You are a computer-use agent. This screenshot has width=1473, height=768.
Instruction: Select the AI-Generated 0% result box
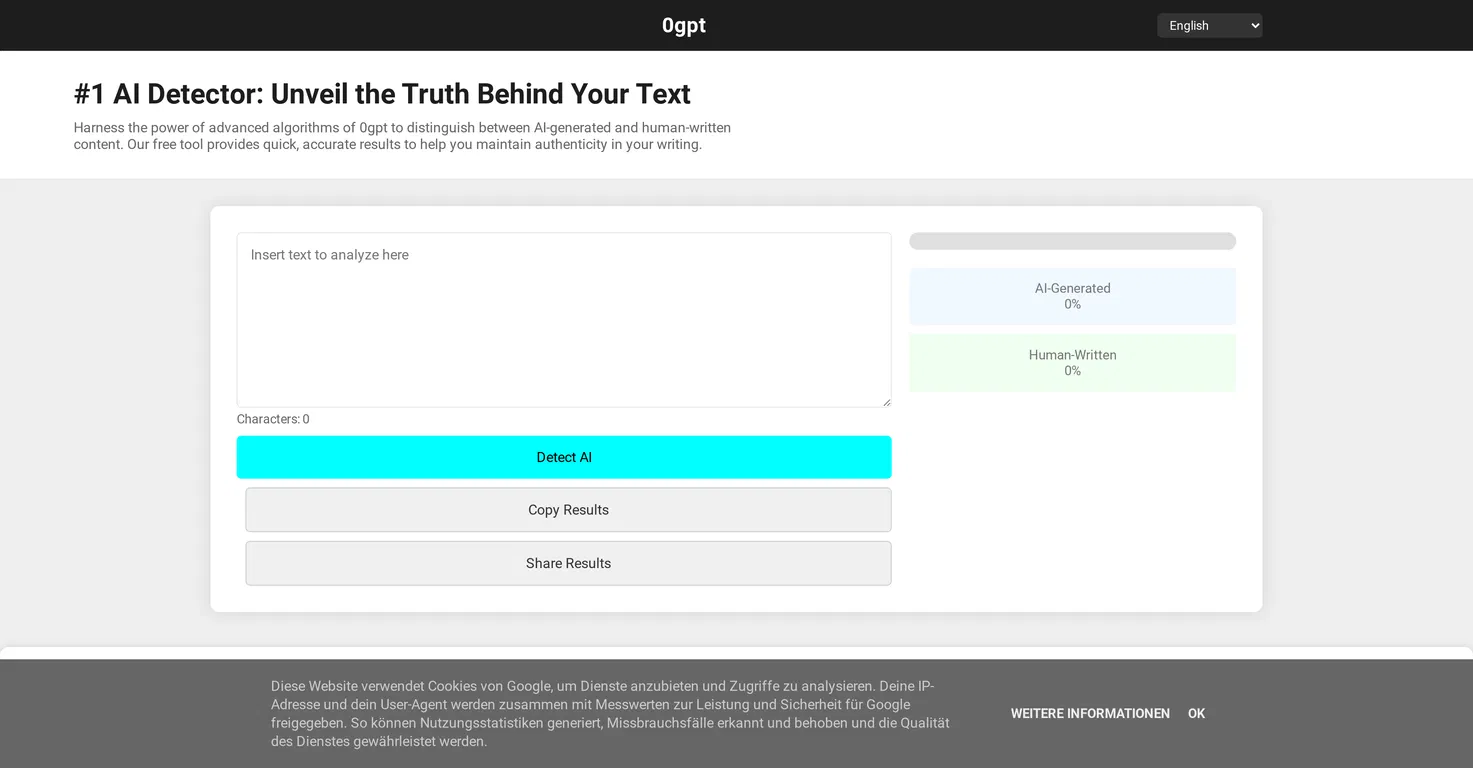(x=1072, y=296)
